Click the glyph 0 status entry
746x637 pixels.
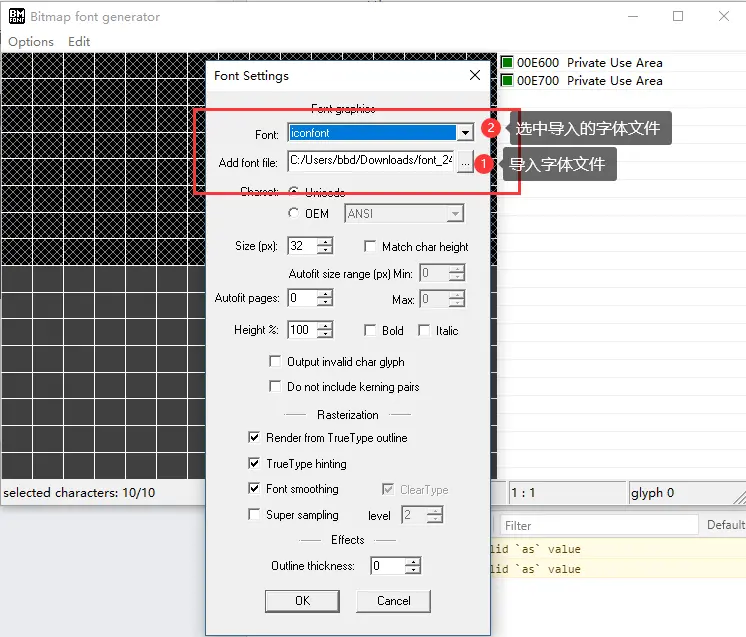point(652,493)
